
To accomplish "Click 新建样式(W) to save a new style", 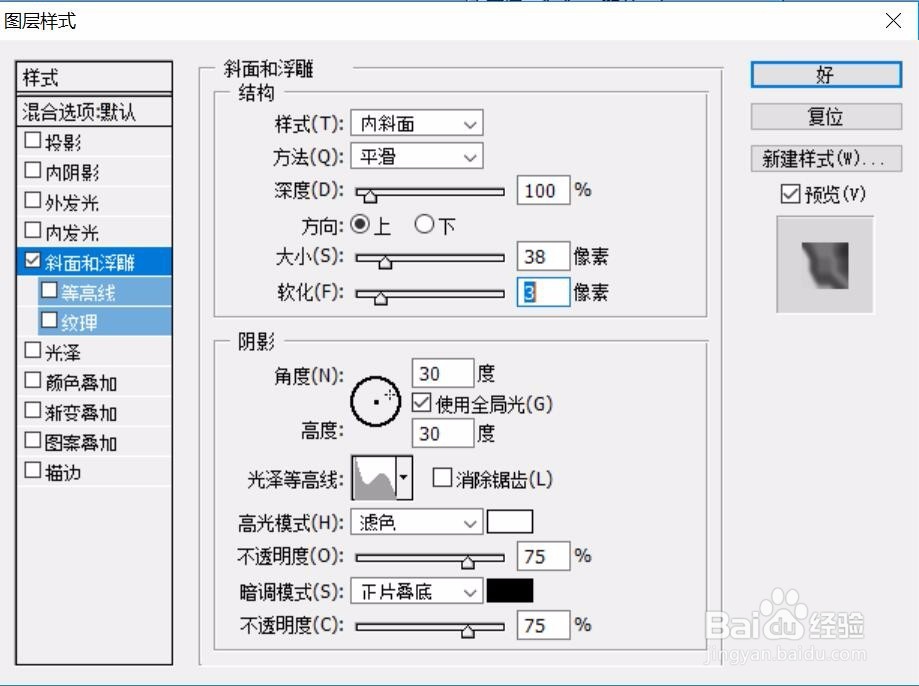I will [x=824, y=158].
